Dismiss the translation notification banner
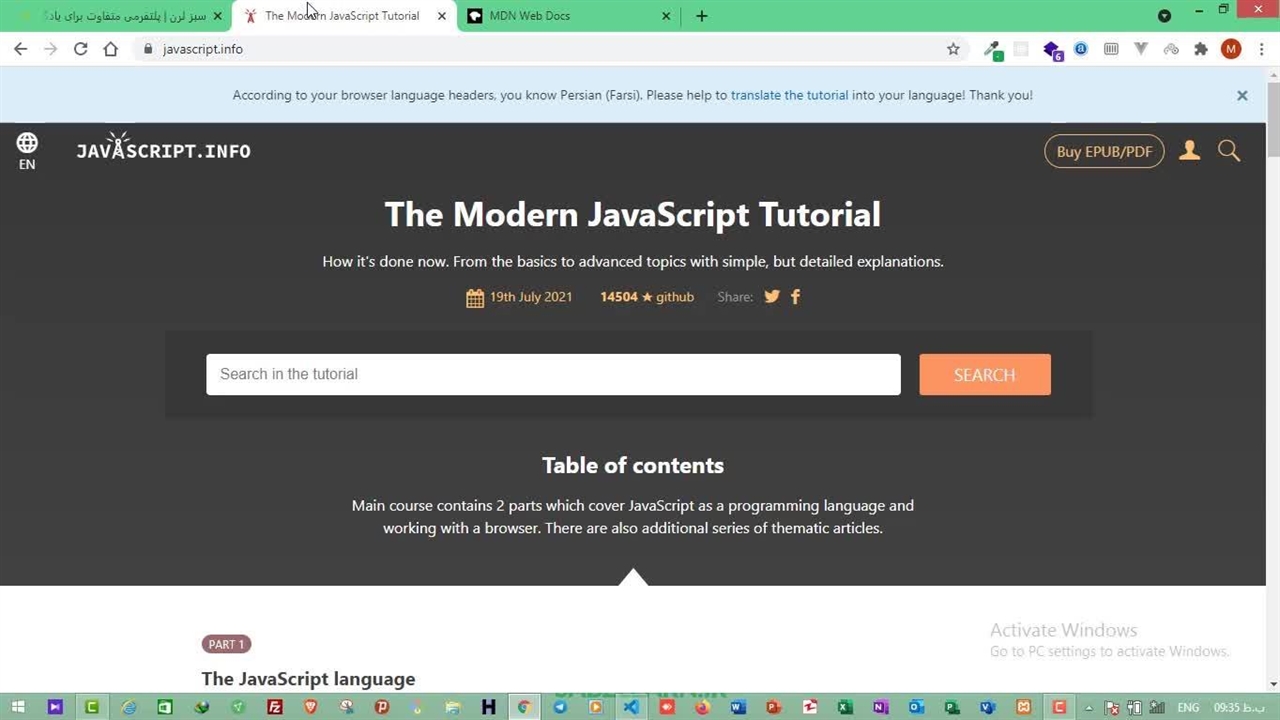Screen dimensions: 1280x720 coord(1242,95)
